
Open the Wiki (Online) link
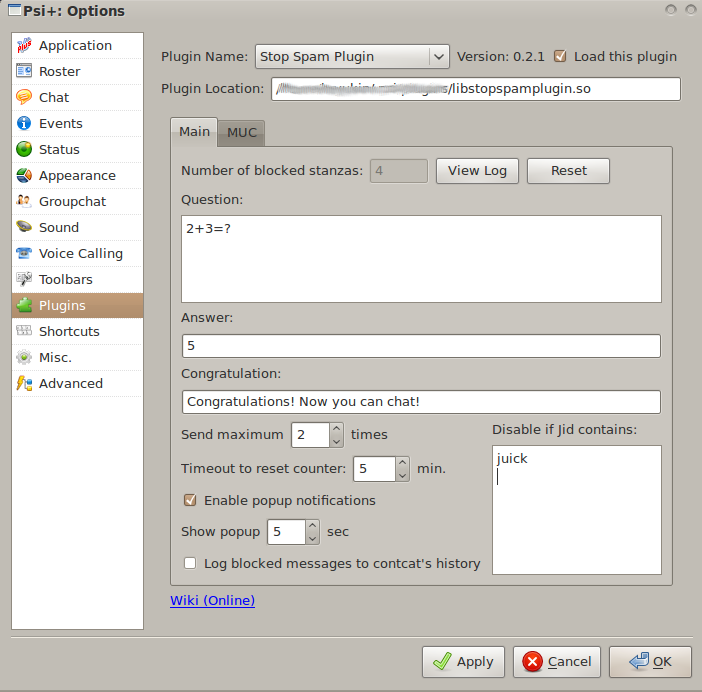pos(213,601)
